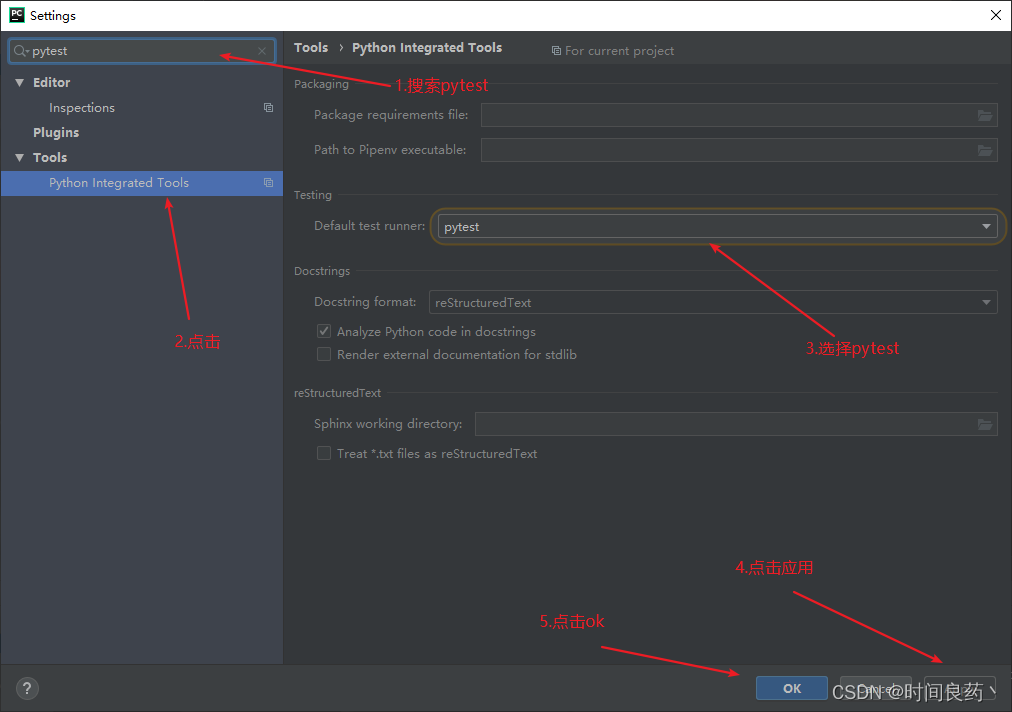Collapse the Tools tree node
The height and width of the screenshot is (712, 1012).
19,158
